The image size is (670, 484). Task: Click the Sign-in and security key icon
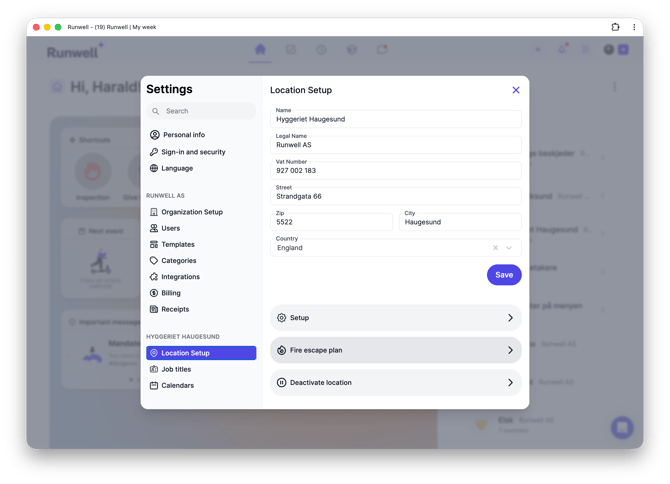154,152
